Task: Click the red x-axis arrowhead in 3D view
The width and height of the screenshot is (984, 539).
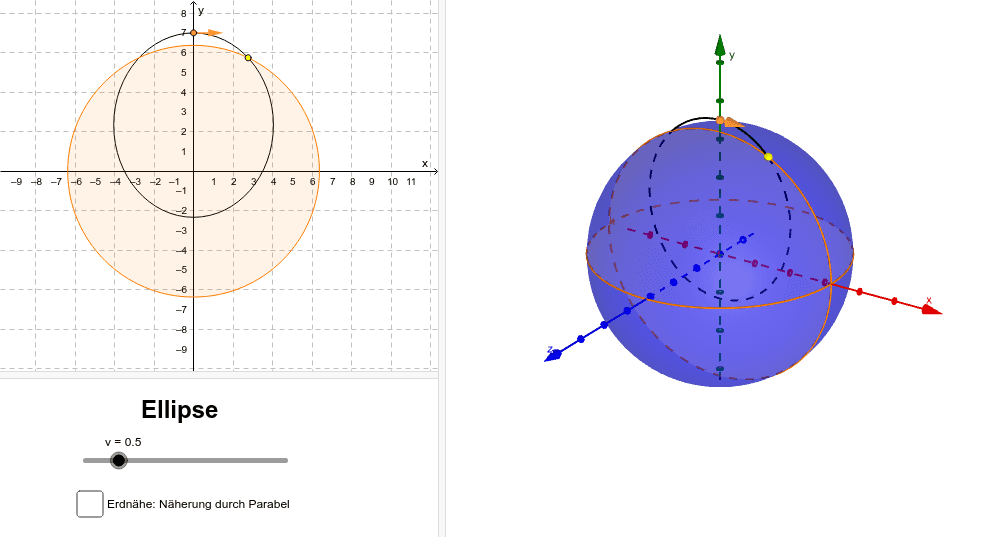Action: [932, 309]
